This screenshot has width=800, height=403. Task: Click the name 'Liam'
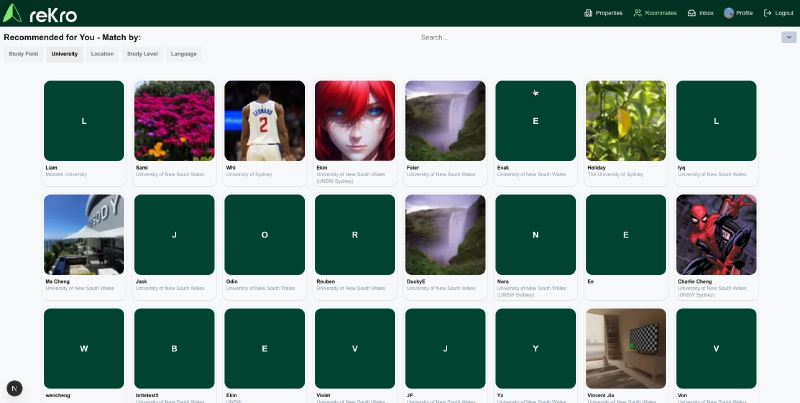(52, 168)
